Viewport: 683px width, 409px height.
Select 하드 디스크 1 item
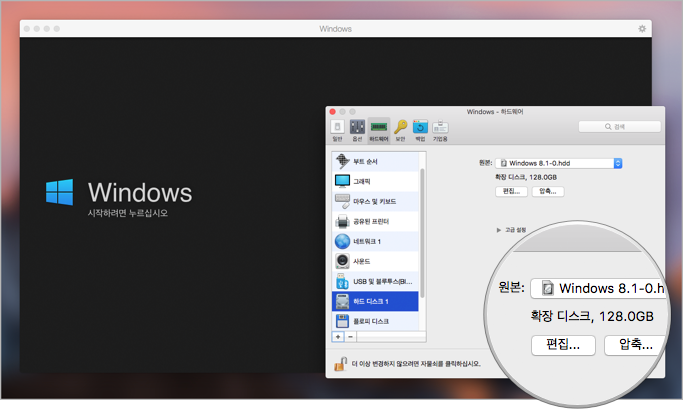coord(375,301)
